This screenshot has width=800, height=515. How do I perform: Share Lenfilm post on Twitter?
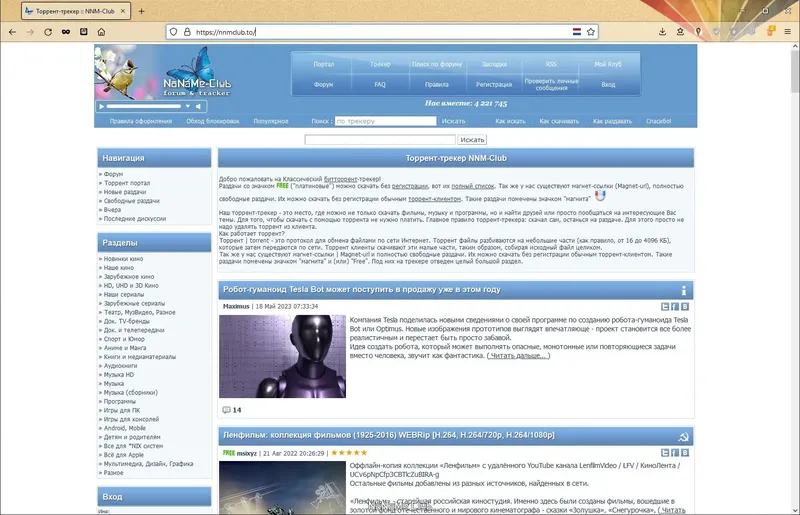click(x=665, y=453)
